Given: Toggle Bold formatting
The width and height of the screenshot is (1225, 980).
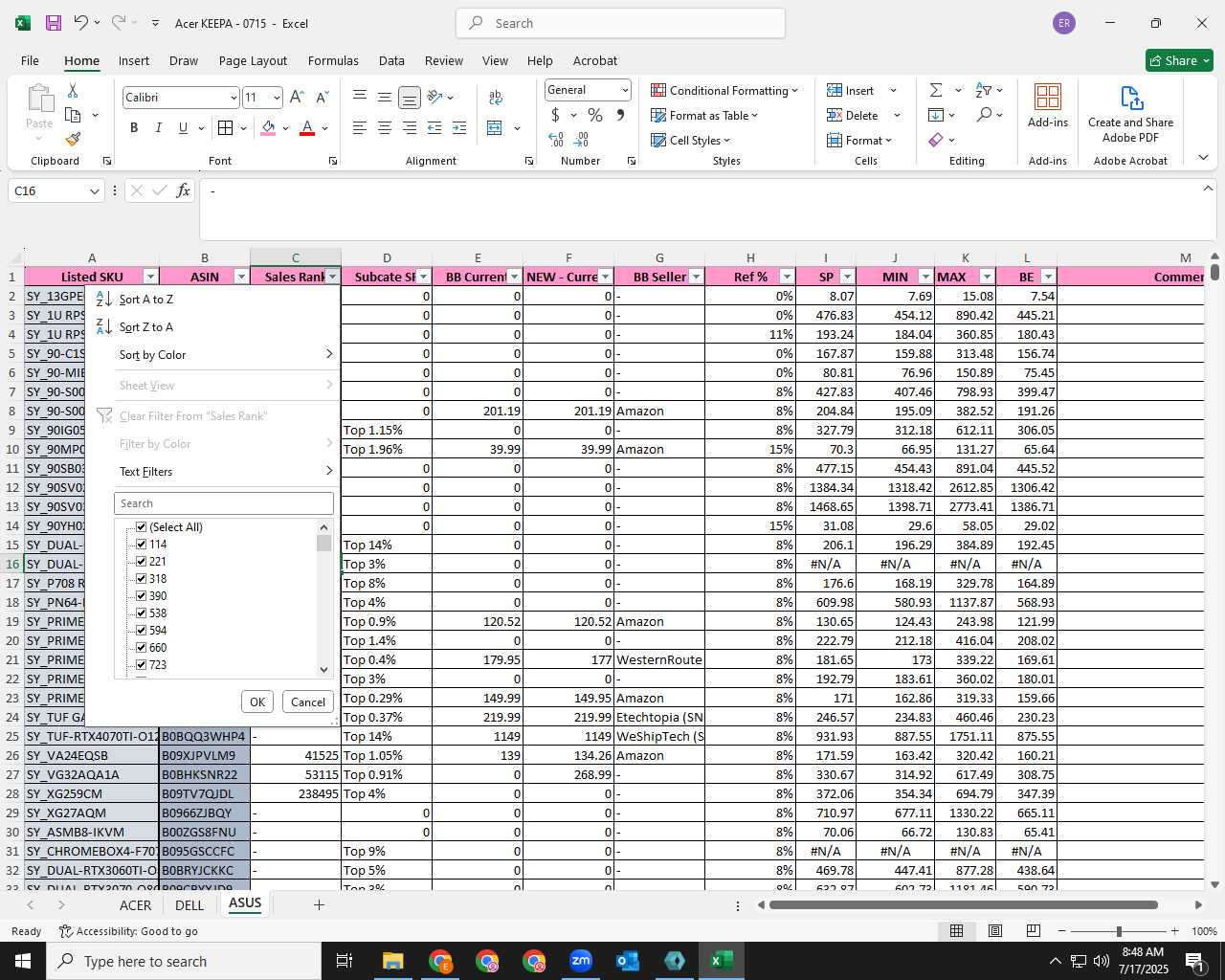Looking at the screenshot, I should coord(134,127).
